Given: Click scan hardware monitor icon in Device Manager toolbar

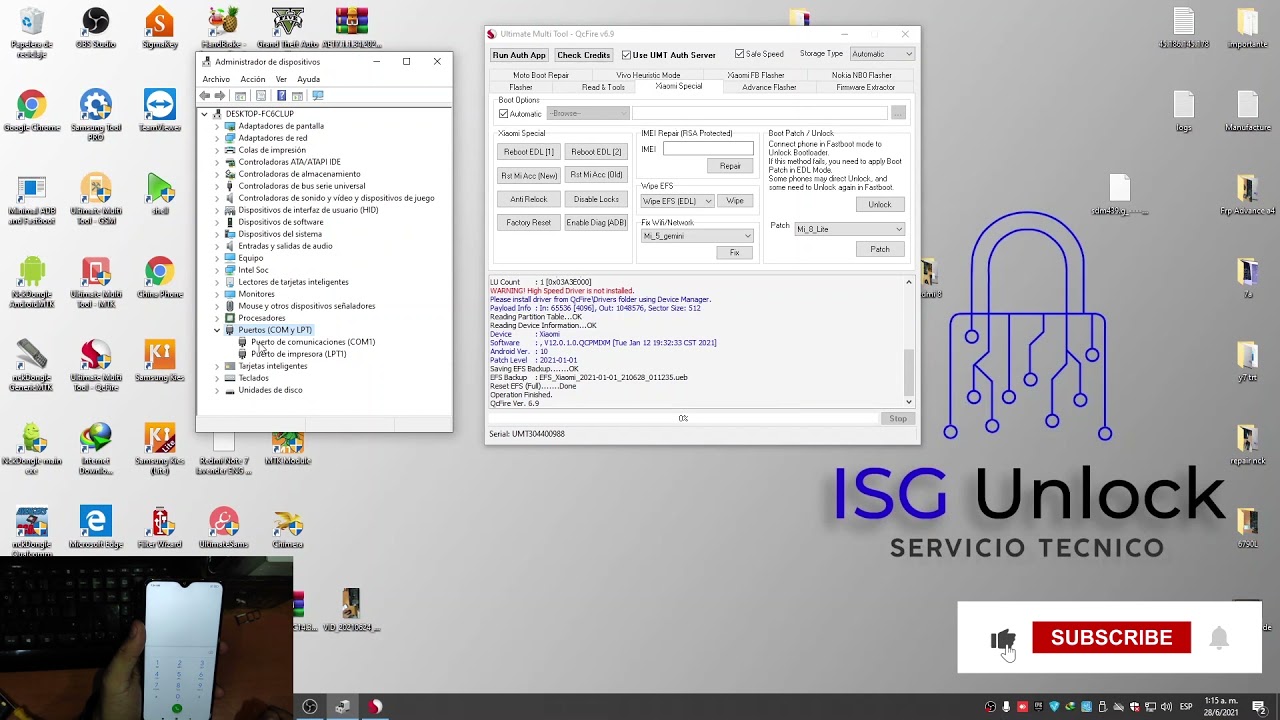Looking at the screenshot, I should click(x=318, y=96).
